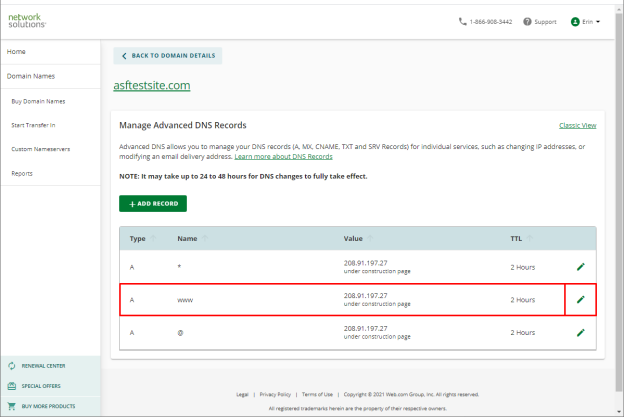Click the Network Solutions logo
624x417 pixels.
pos(27,21)
